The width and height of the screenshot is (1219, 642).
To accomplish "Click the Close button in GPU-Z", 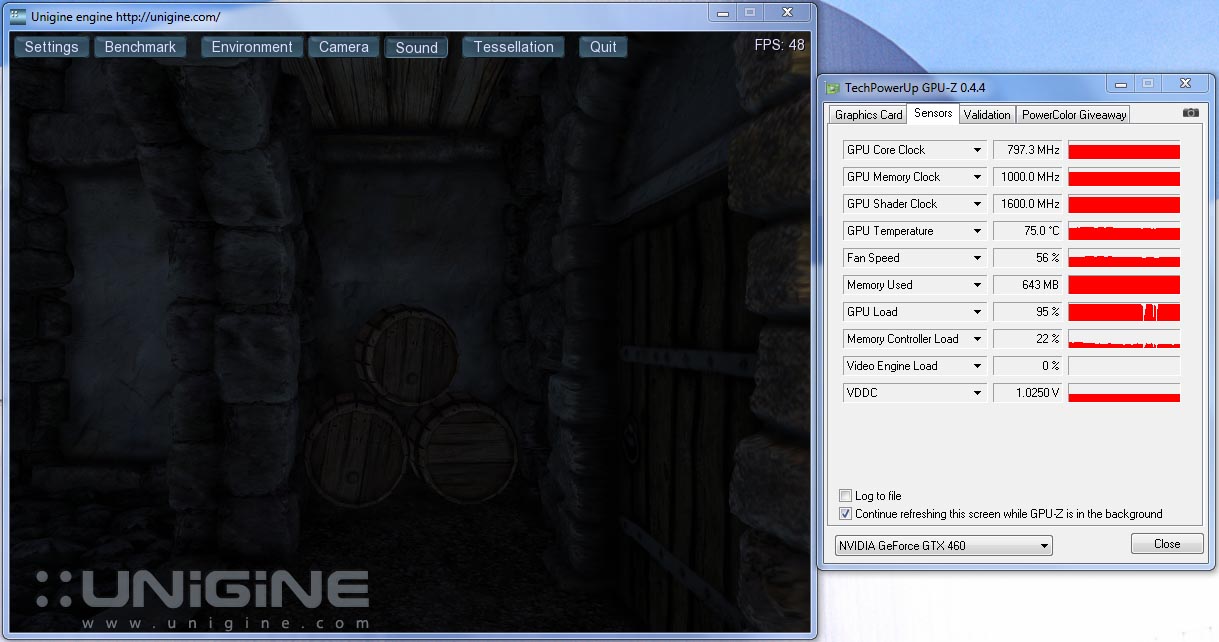I will point(1167,544).
